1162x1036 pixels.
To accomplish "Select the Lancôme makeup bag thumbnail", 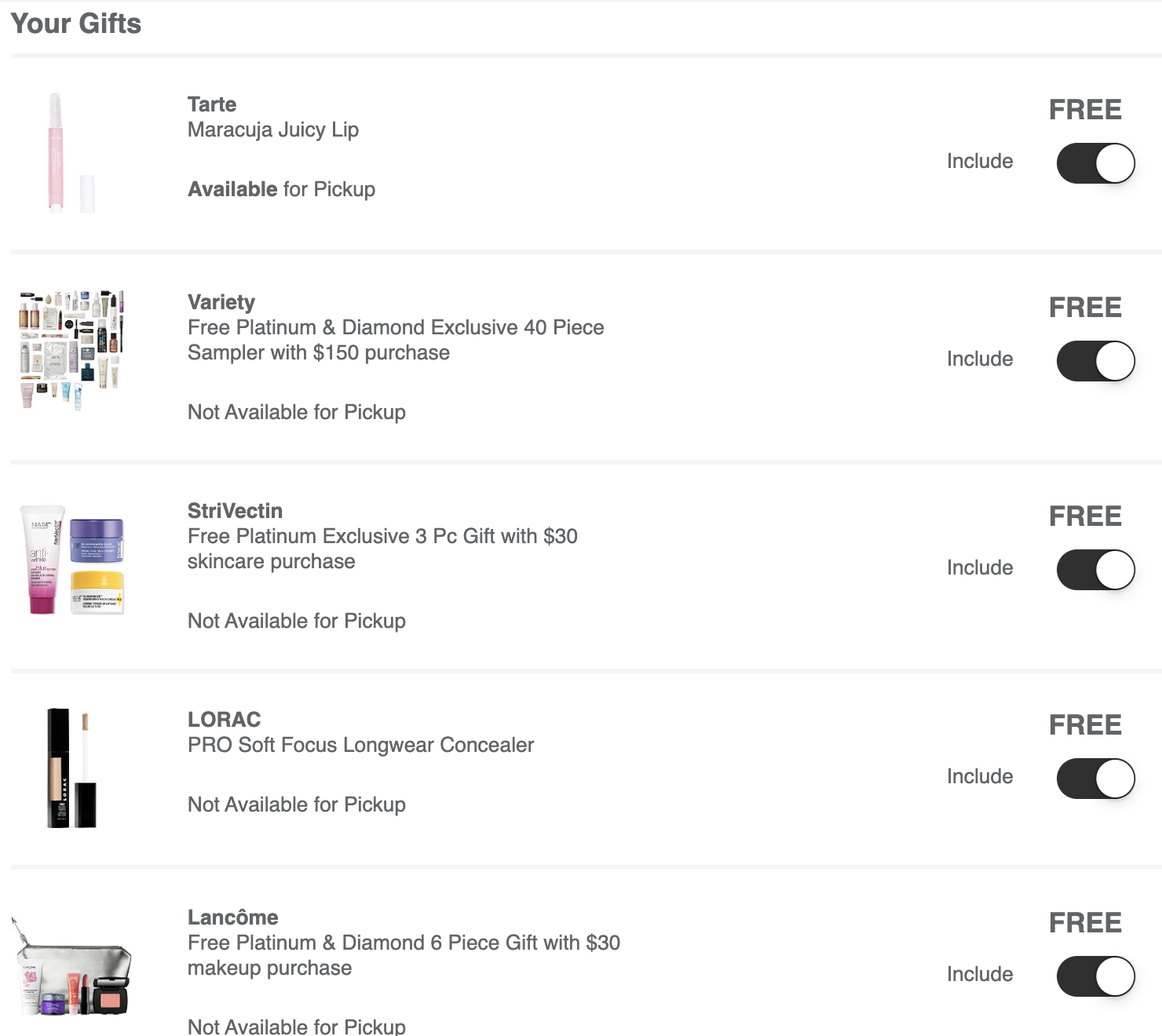I will tap(71, 966).
